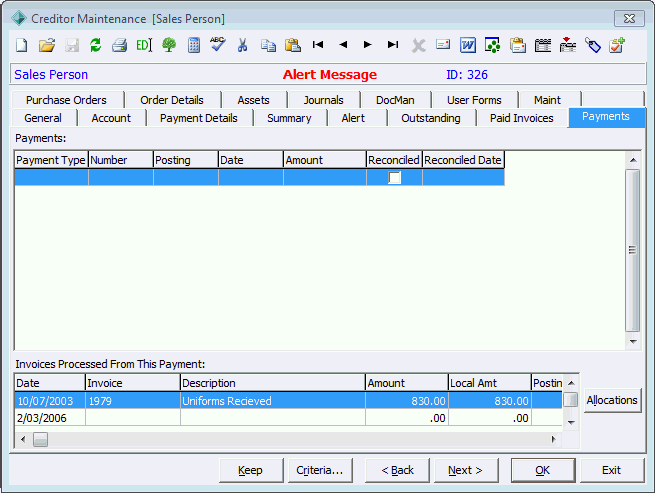Cut with the scissors icon
The width and height of the screenshot is (655, 493).
242,45
